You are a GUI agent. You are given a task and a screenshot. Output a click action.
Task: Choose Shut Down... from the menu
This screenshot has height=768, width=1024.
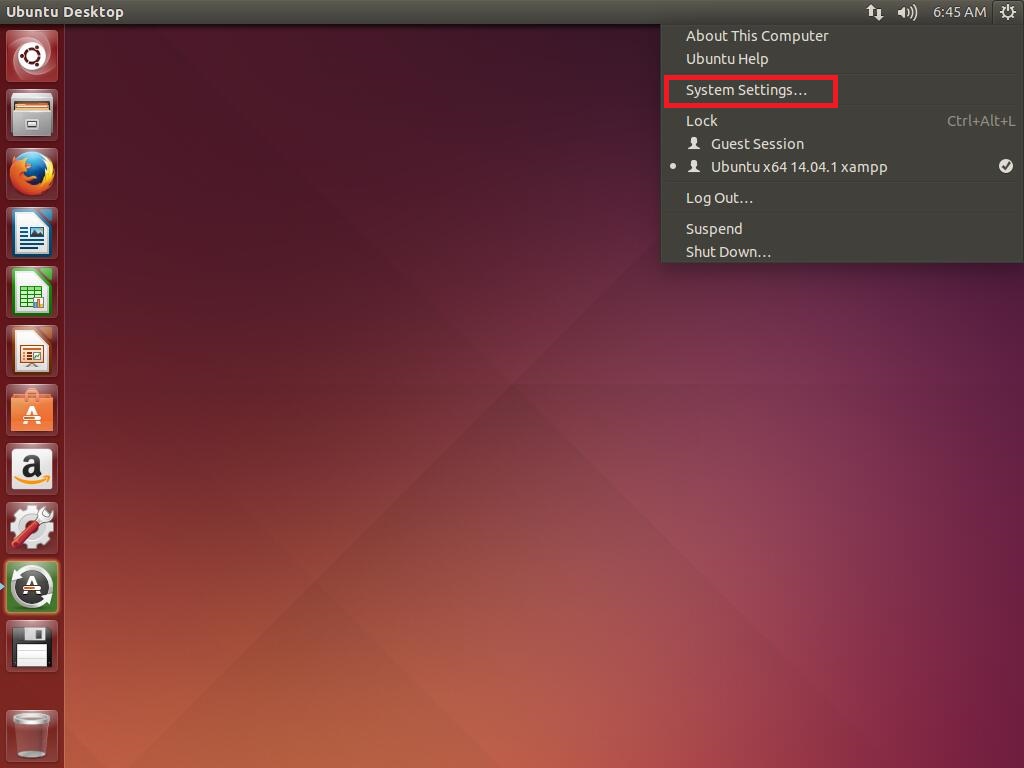pos(842,251)
